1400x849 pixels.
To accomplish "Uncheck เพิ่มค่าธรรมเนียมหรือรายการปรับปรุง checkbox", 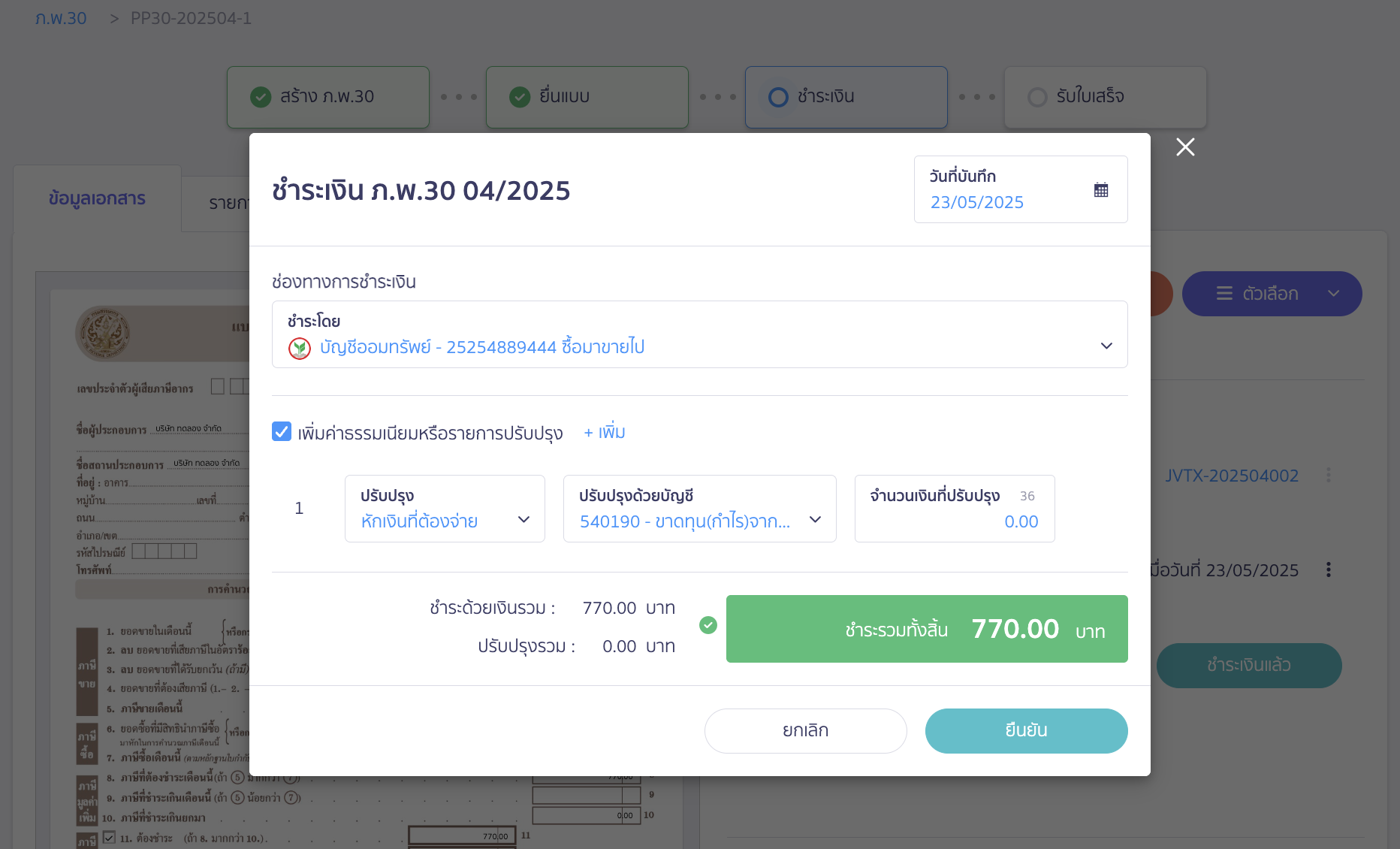I will 282,431.
